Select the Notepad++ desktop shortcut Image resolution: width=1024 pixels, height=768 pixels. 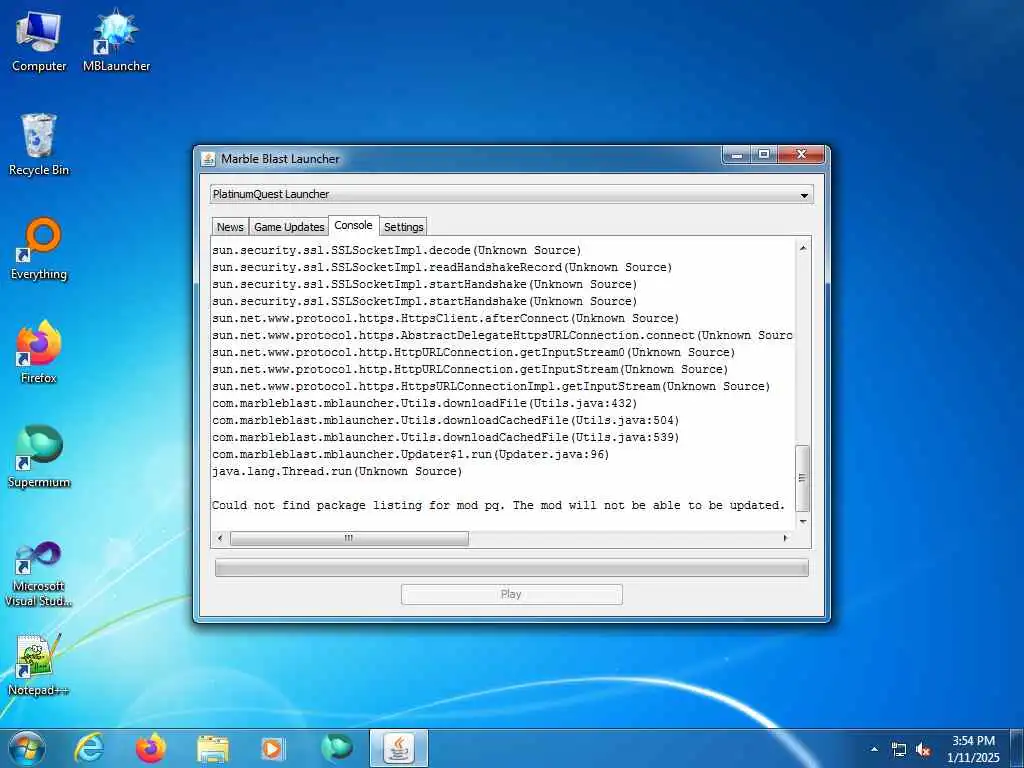(39, 665)
